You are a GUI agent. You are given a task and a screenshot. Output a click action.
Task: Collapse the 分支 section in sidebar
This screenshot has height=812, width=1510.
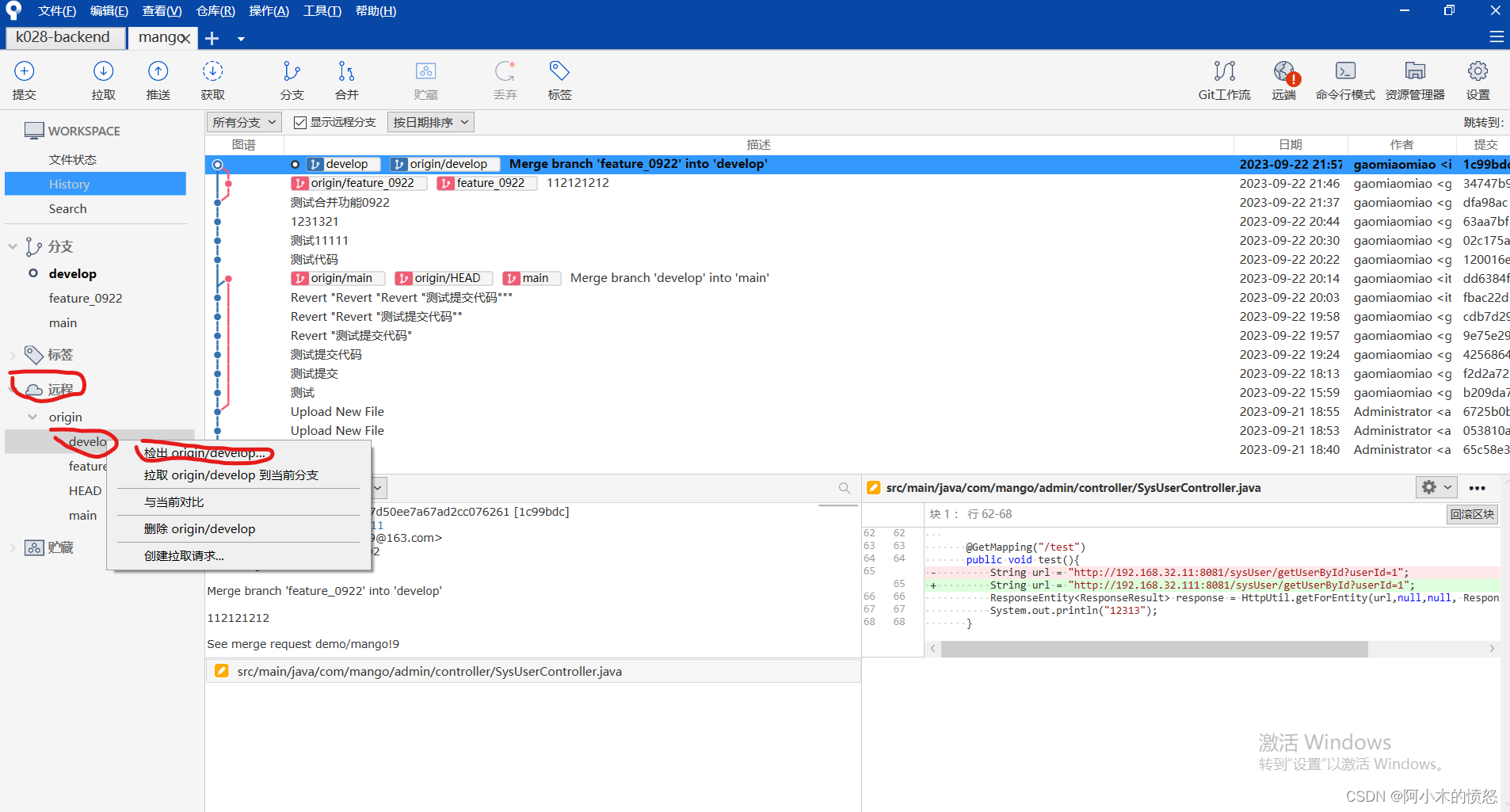(13, 246)
